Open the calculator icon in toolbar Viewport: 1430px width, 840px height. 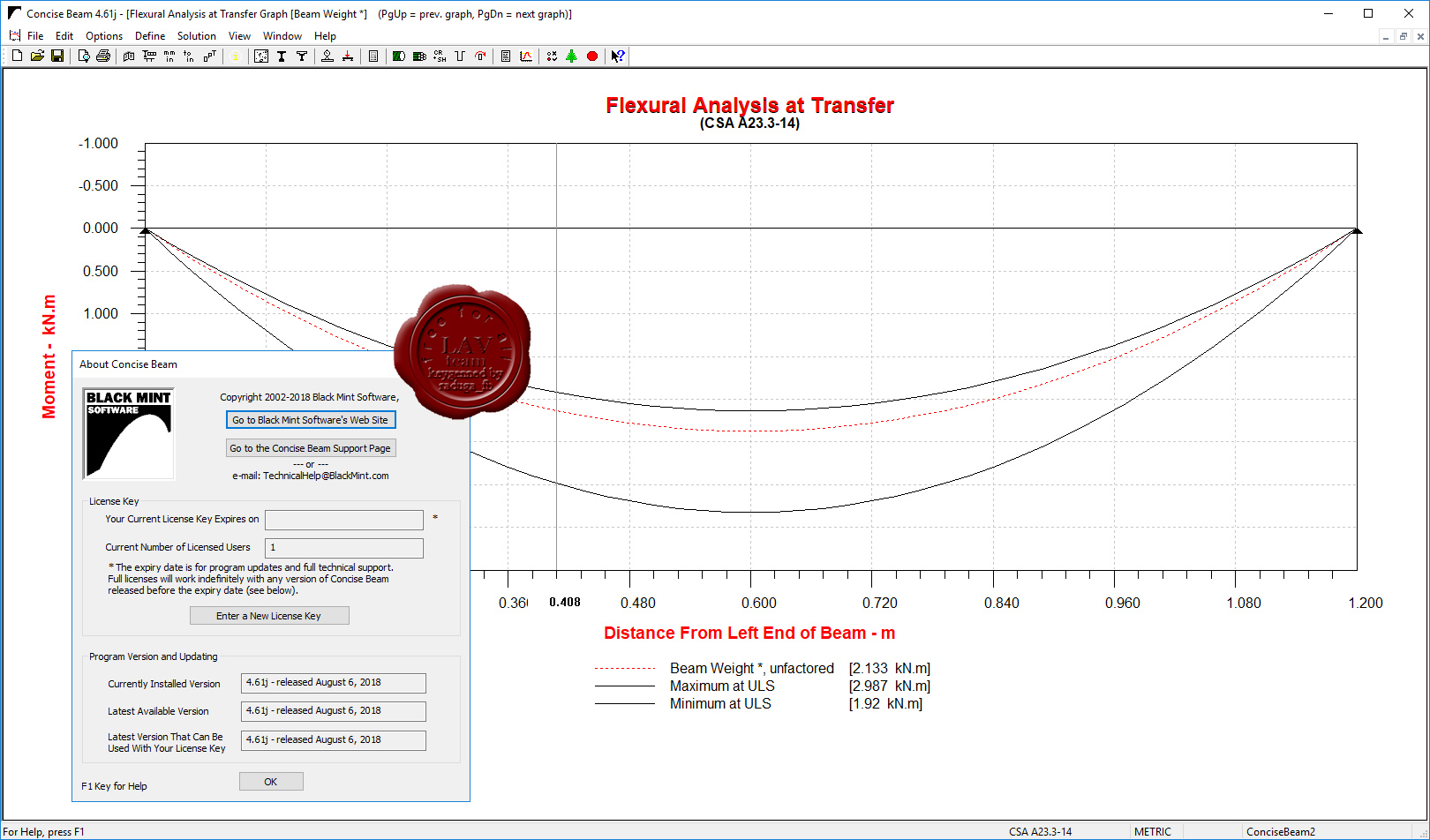(373, 56)
